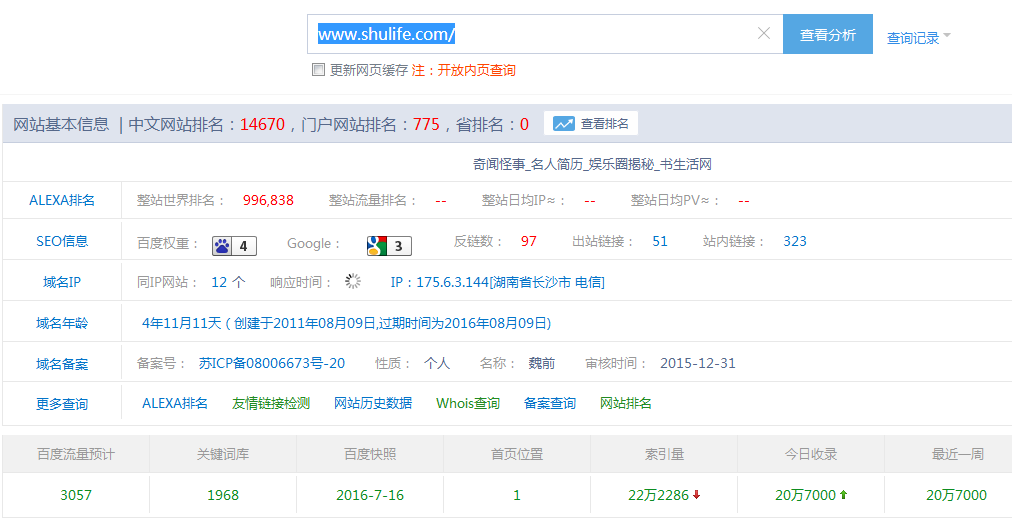Open the ICP record number 苏ICP备08006673号-20
The image size is (1012, 525).
(x=272, y=363)
